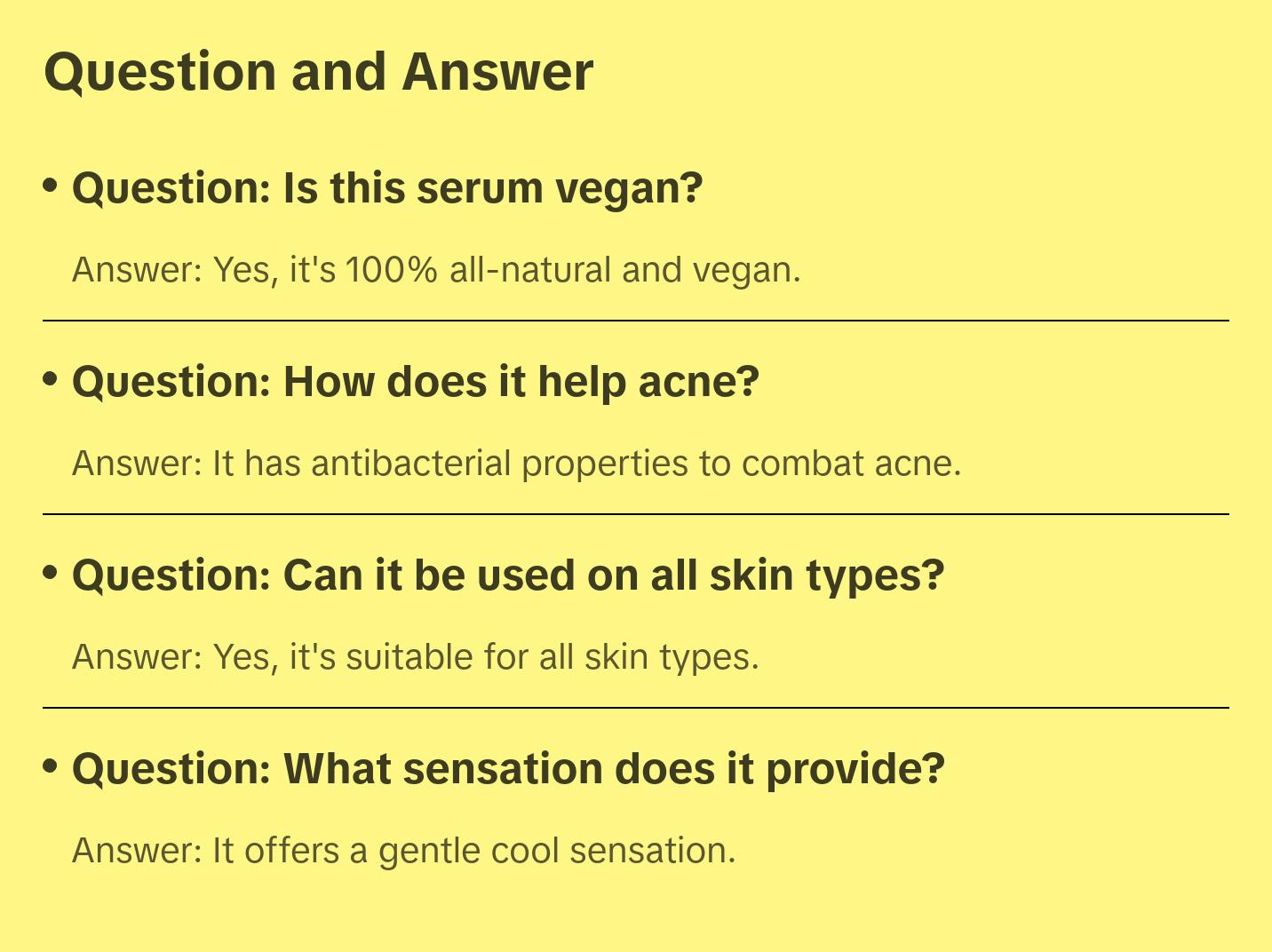Click divider line below the acne answer
The width and height of the screenshot is (1272, 952).
636,514
